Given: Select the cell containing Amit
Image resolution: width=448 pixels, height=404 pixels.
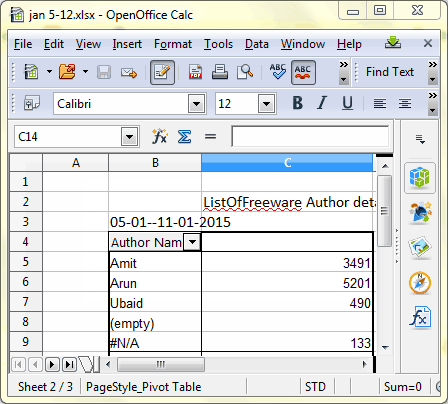Looking at the screenshot, I should pos(155,263).
